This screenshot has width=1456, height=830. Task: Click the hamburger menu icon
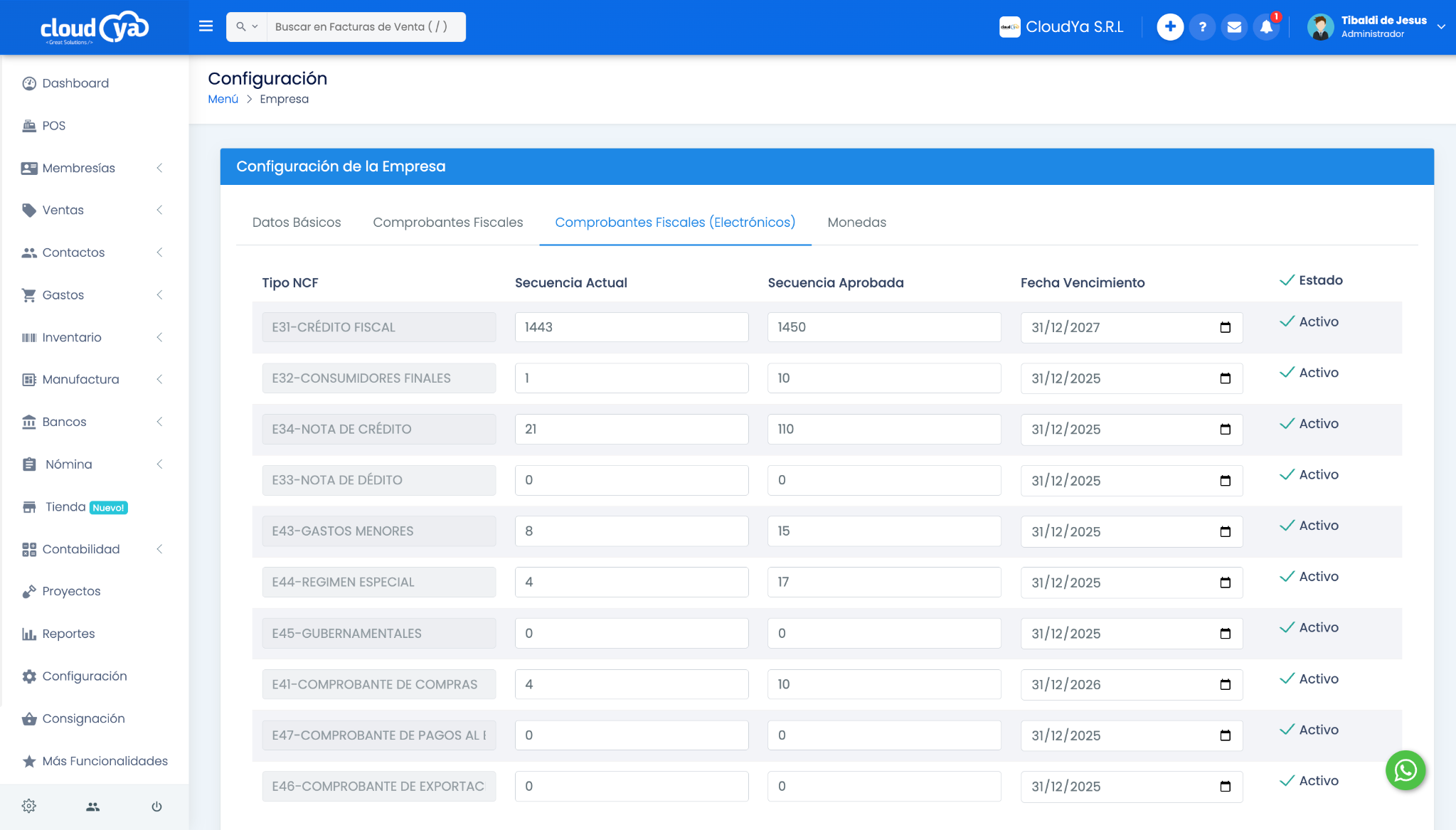[206, 26]
